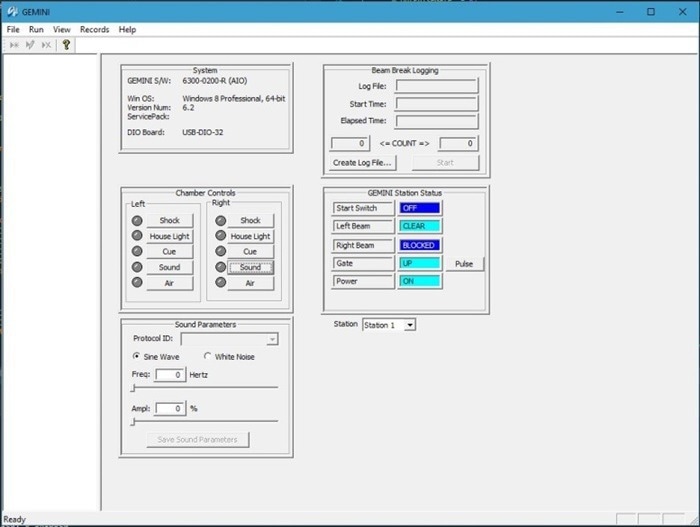The height and width of the screenshot is (527, 700).
Task: Click the indicator light beside Left Sound
Action: tap(138, 268)
